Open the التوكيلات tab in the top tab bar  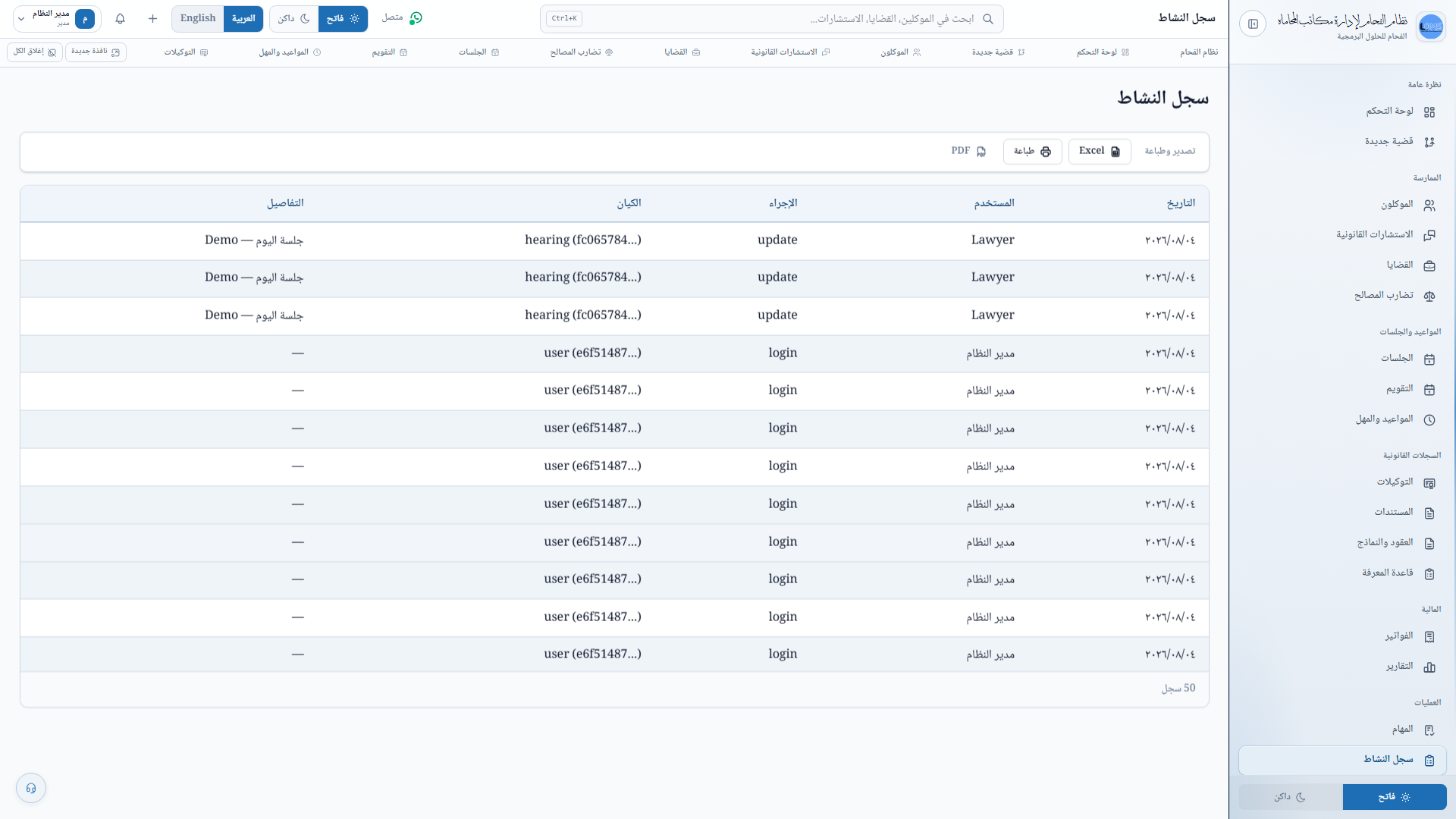pos(187,52)
